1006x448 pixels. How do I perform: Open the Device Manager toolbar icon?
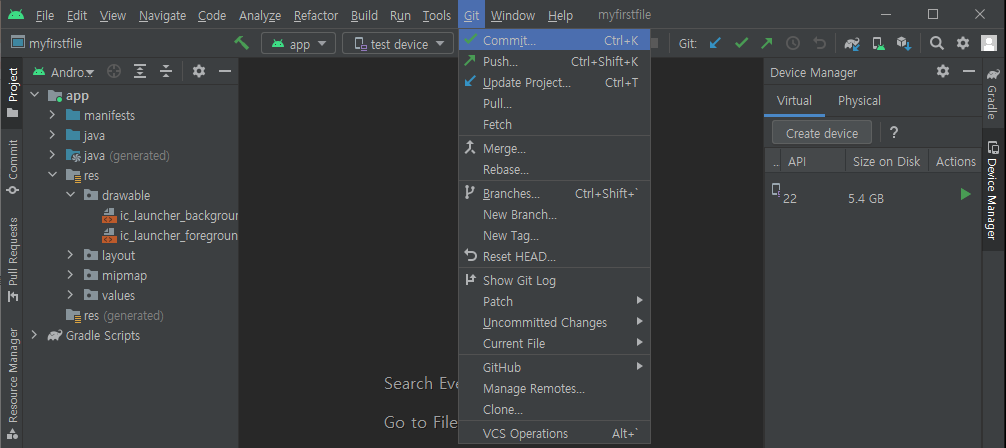click(878, 44)
